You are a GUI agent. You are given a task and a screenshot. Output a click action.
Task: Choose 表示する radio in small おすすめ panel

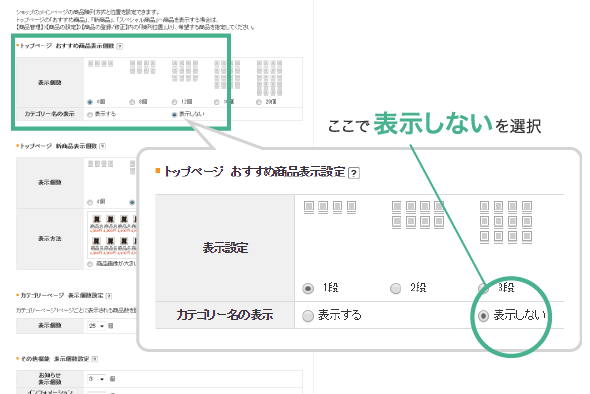coord(90,114)
